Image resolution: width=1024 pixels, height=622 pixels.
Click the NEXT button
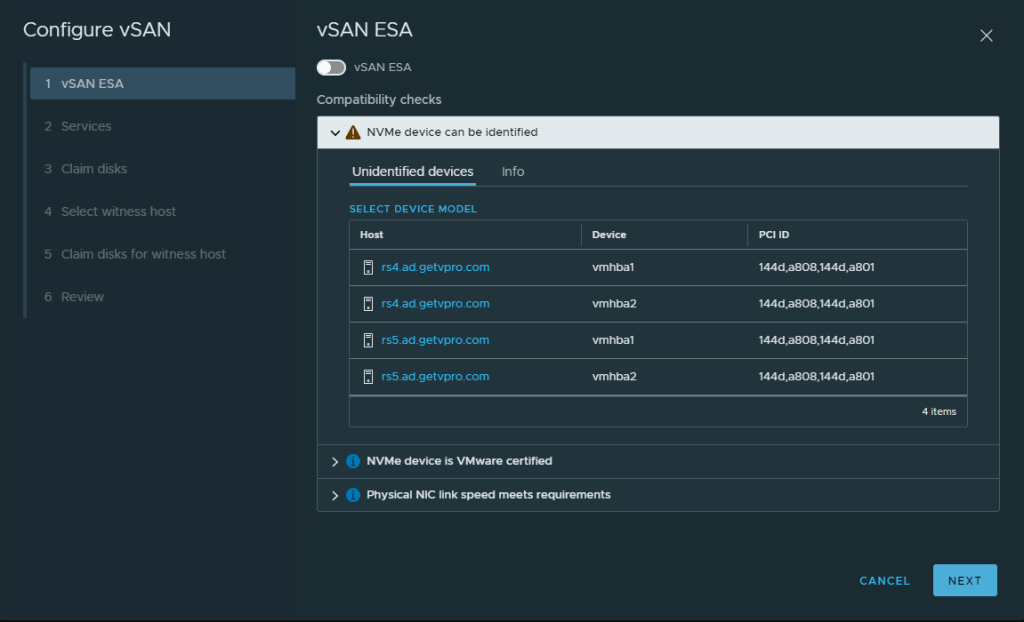[964, 581]
